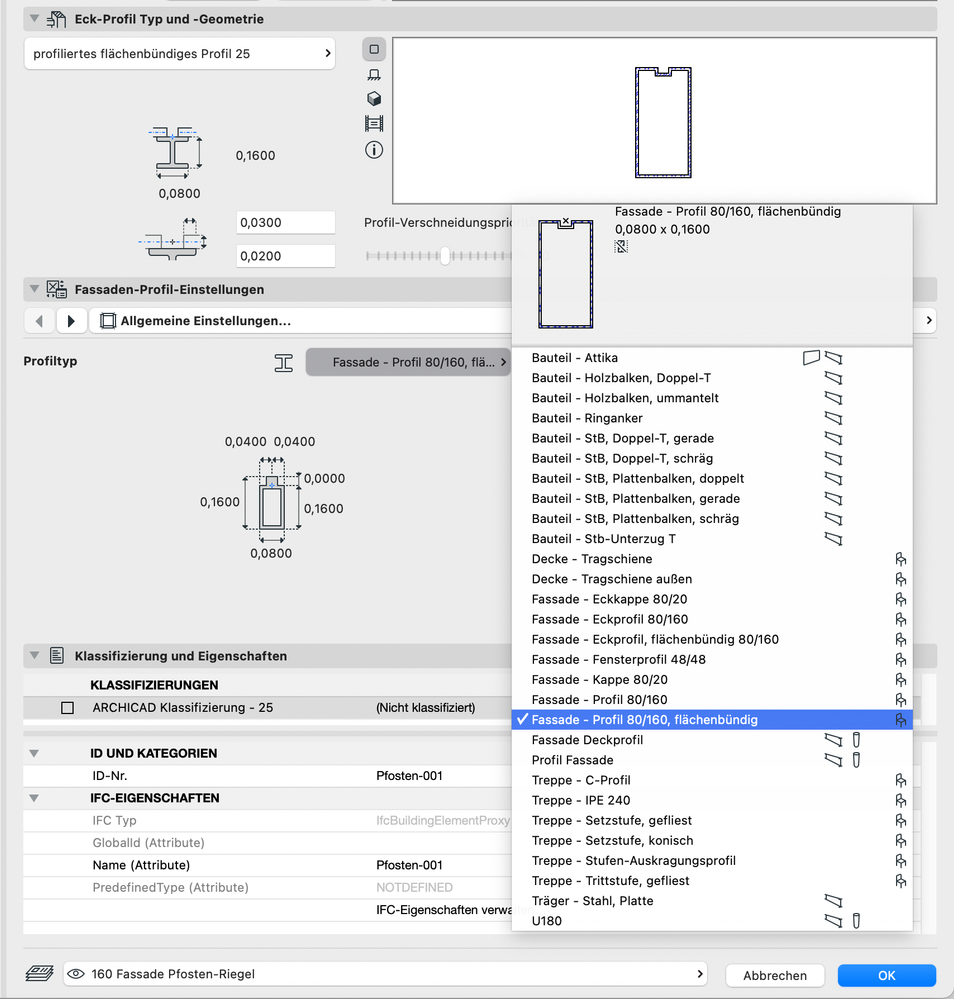Viewport: 954px width, 999px height.
Task: Choose the checked Fassade - Profil 80/160, flächenbündig entry
Action: click(712, 720)
